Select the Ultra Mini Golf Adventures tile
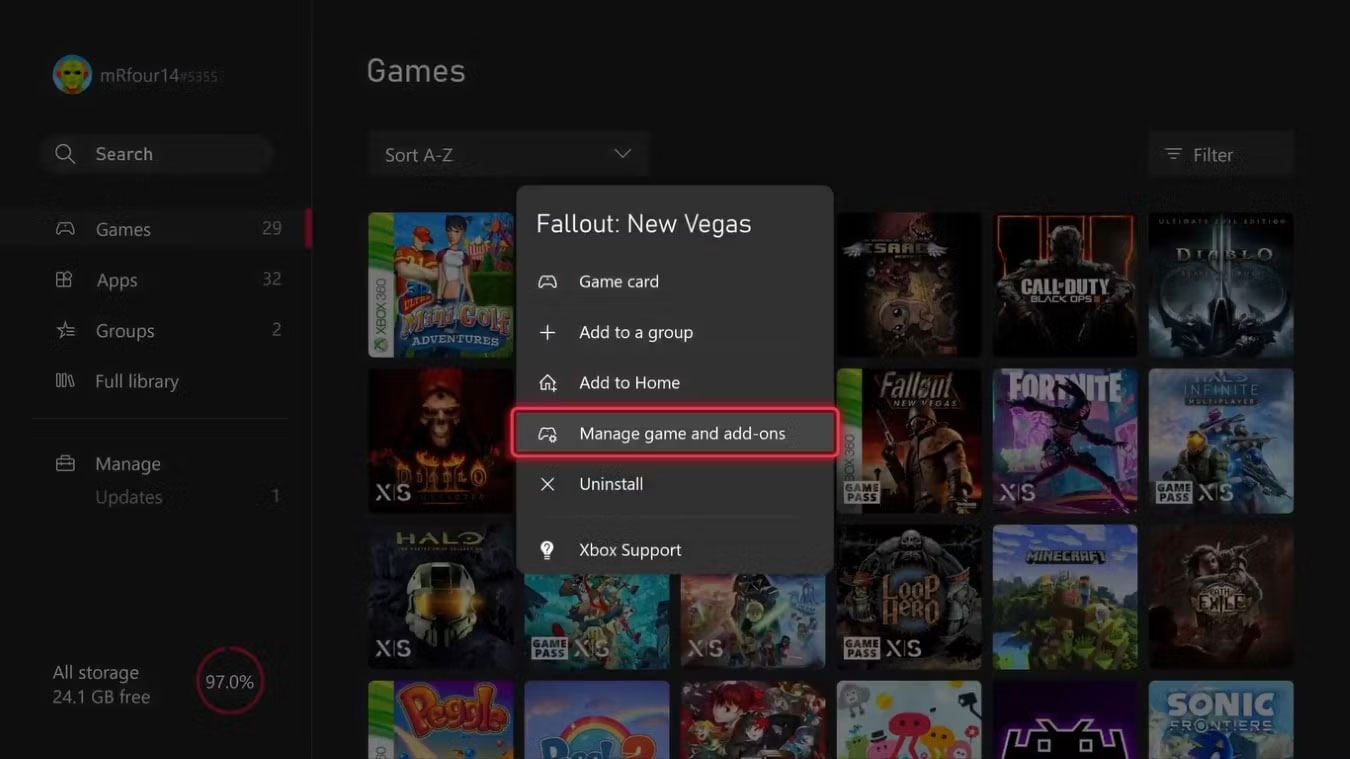1350x759 pixels. pyautogui.click(x=441, y=285)
